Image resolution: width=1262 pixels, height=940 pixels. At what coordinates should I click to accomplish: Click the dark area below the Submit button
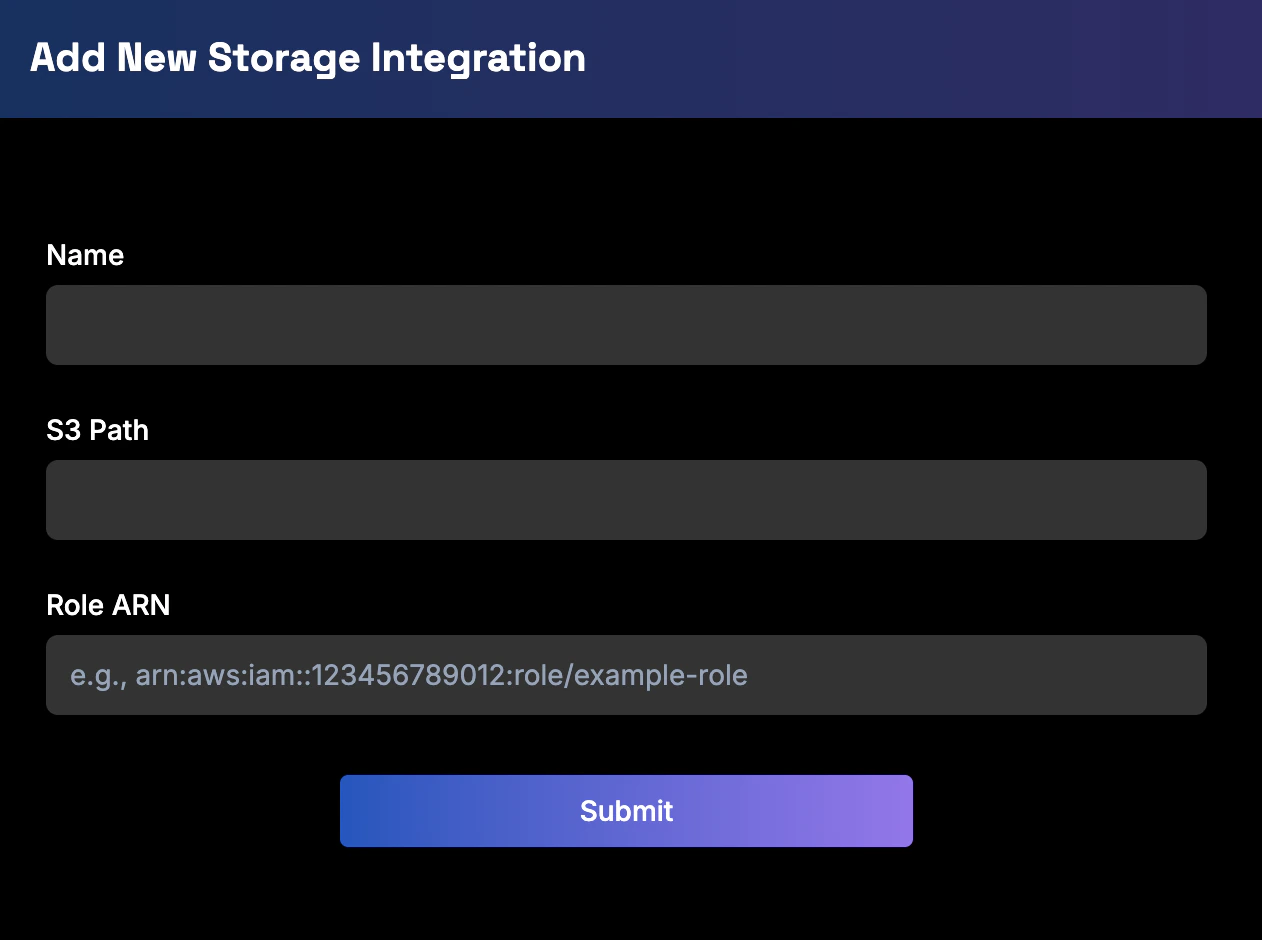(626, 900)
